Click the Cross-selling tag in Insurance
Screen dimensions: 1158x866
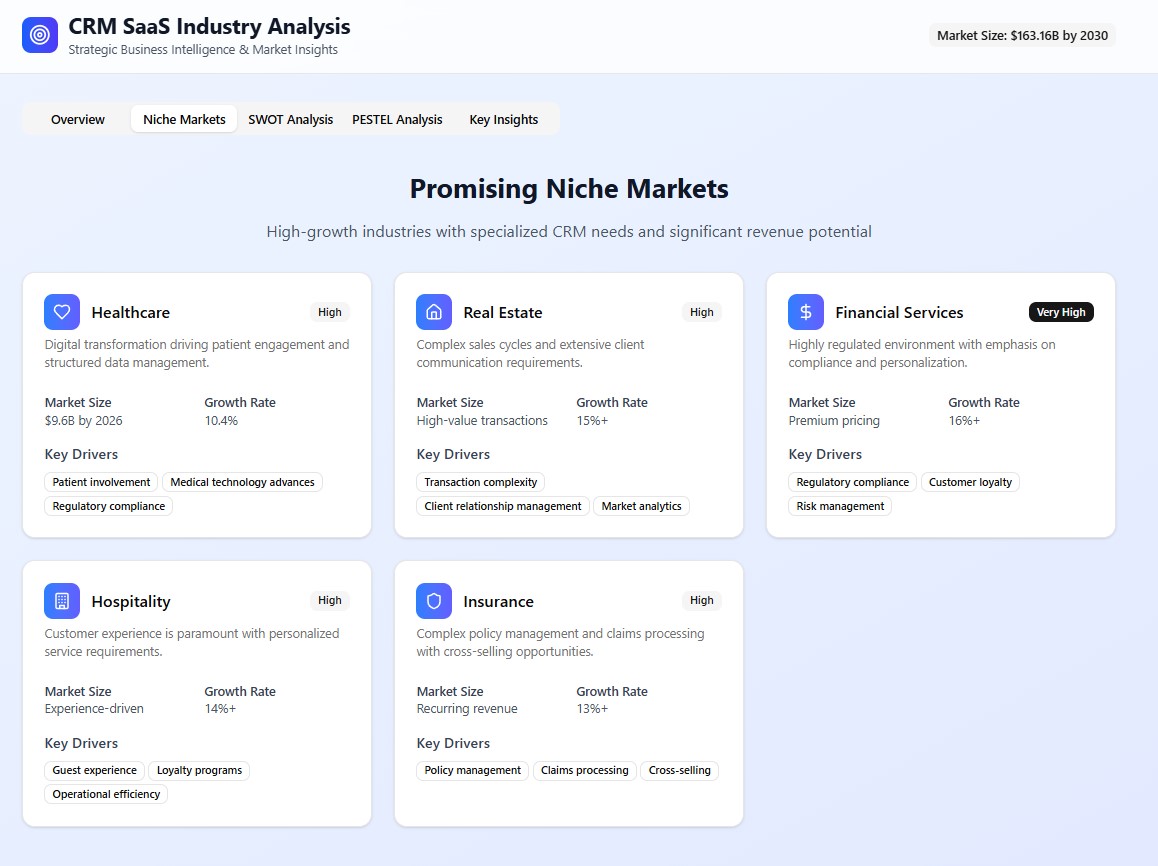coord(679,770)
